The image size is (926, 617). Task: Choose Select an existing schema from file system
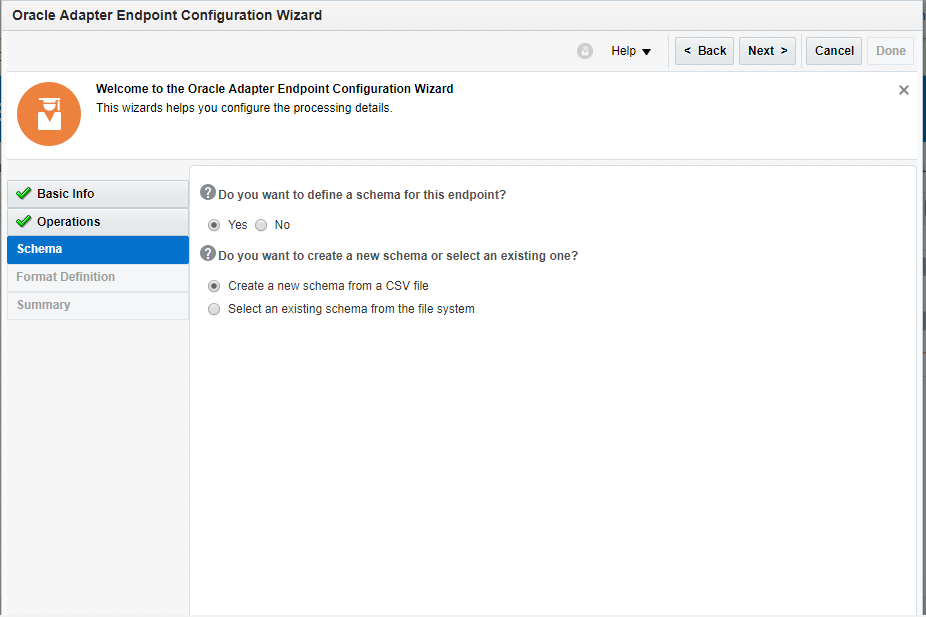(214, 309)
